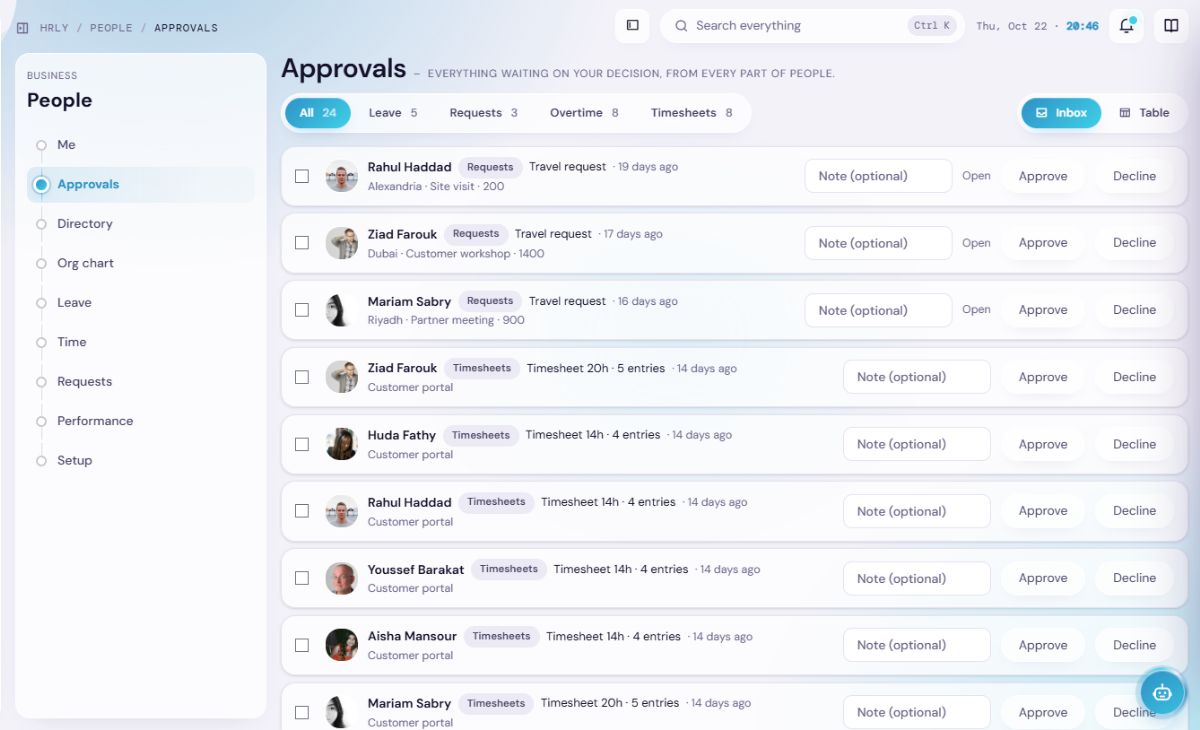Select checkbox for Huda Fathy timesheet
Screen dimensions: 1200x730
tap(302, 444)
